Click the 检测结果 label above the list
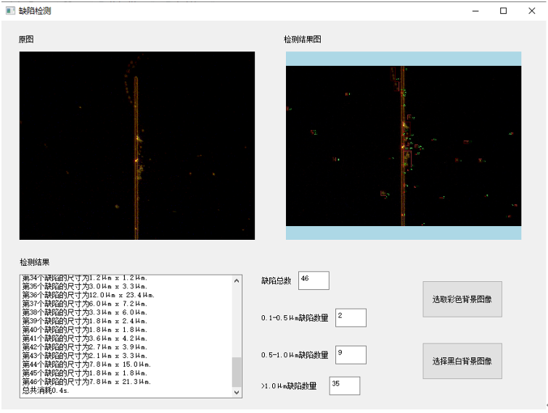This screenshot has height=413, width=548. (x=35, y=262)
